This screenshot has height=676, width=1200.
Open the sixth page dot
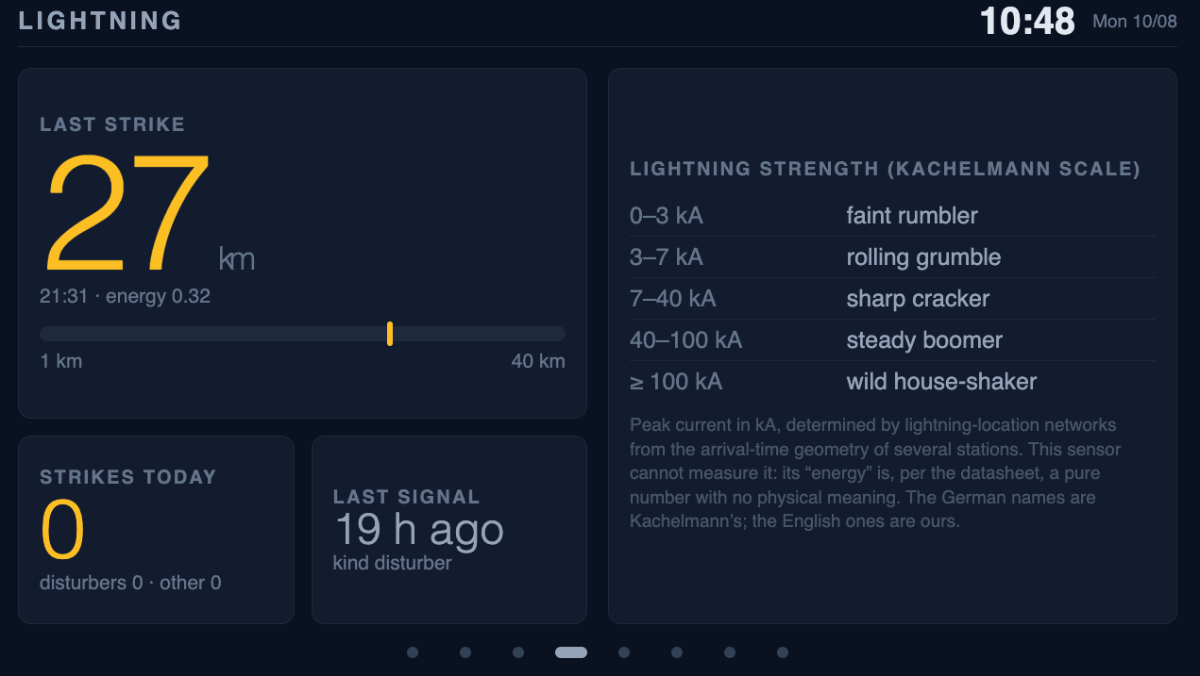pyautogui.click(x=677, y=652)
